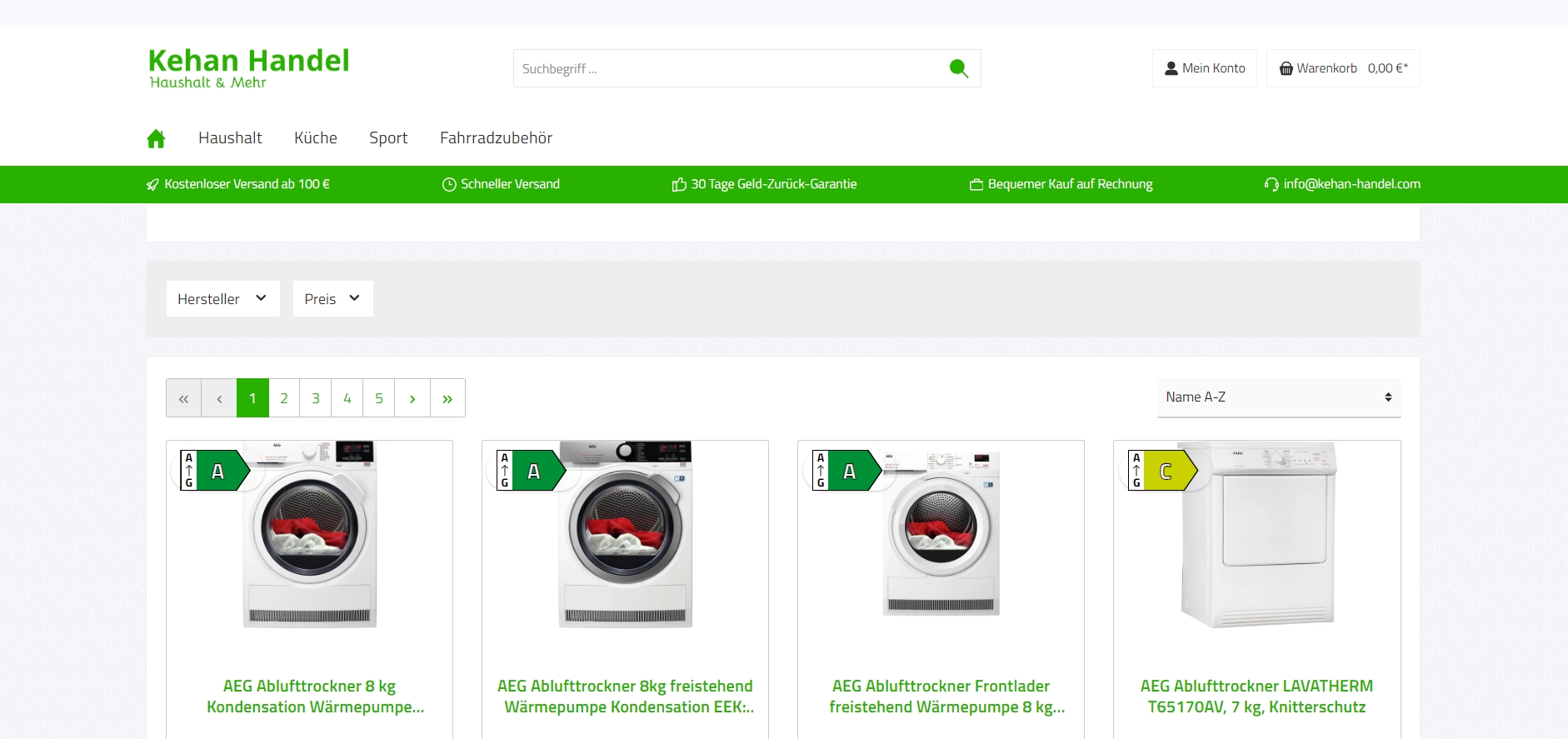Click the clock icon beside Schneller Versand
This screenshot has height=739, width=1568.
[x=449, y=184]
